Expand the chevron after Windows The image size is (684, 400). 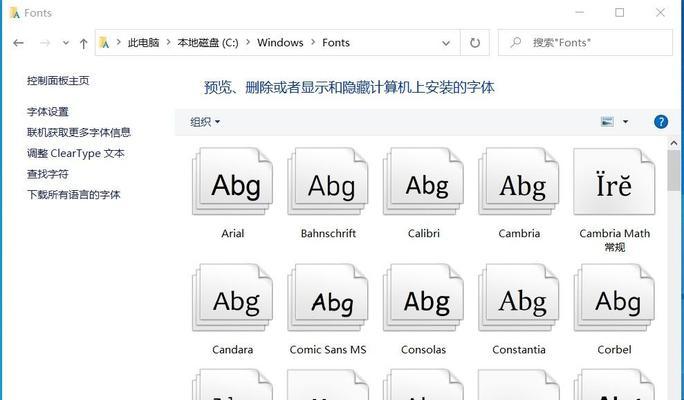pos(313,42)
